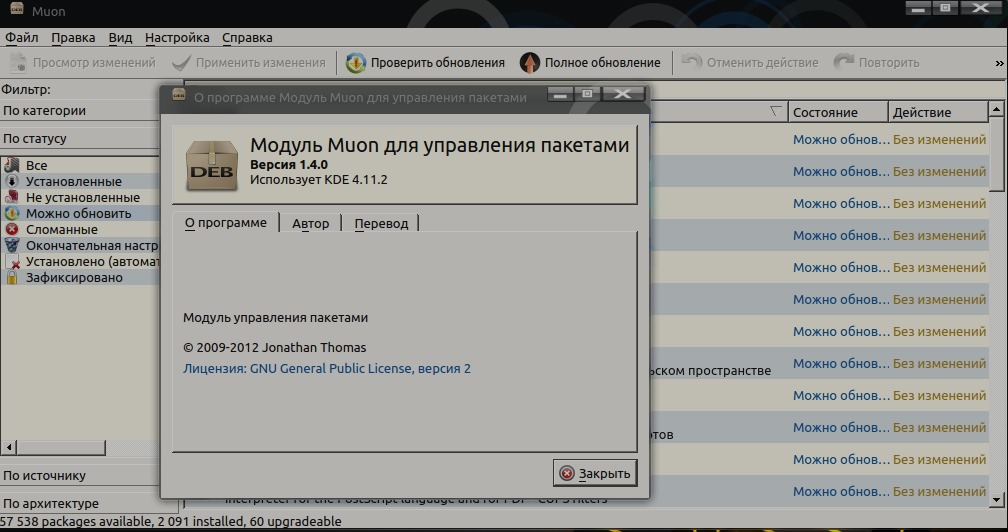Click the package list scroll down arrow
This screenshot has height=532, width=1008.
click(x=997, y=499)
